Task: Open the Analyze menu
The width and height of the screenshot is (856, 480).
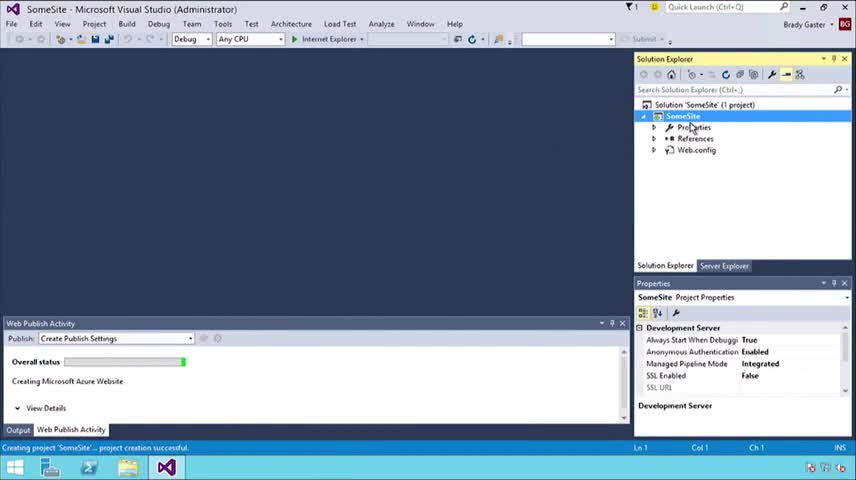Action: click(x=382, y=24)
